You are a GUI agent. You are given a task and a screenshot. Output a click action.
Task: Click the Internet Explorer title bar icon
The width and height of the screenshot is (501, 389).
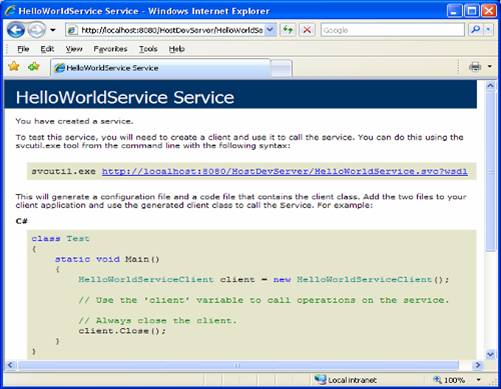click(10, 11)
